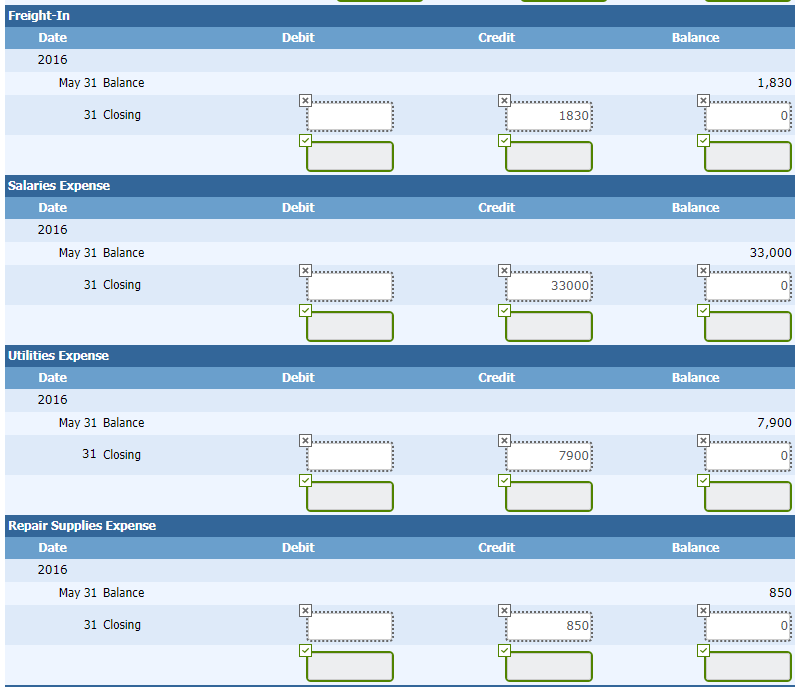Click the 31 Closing label in Freight-In
This screenshot has width=795, height=687.
coord(112,115)
